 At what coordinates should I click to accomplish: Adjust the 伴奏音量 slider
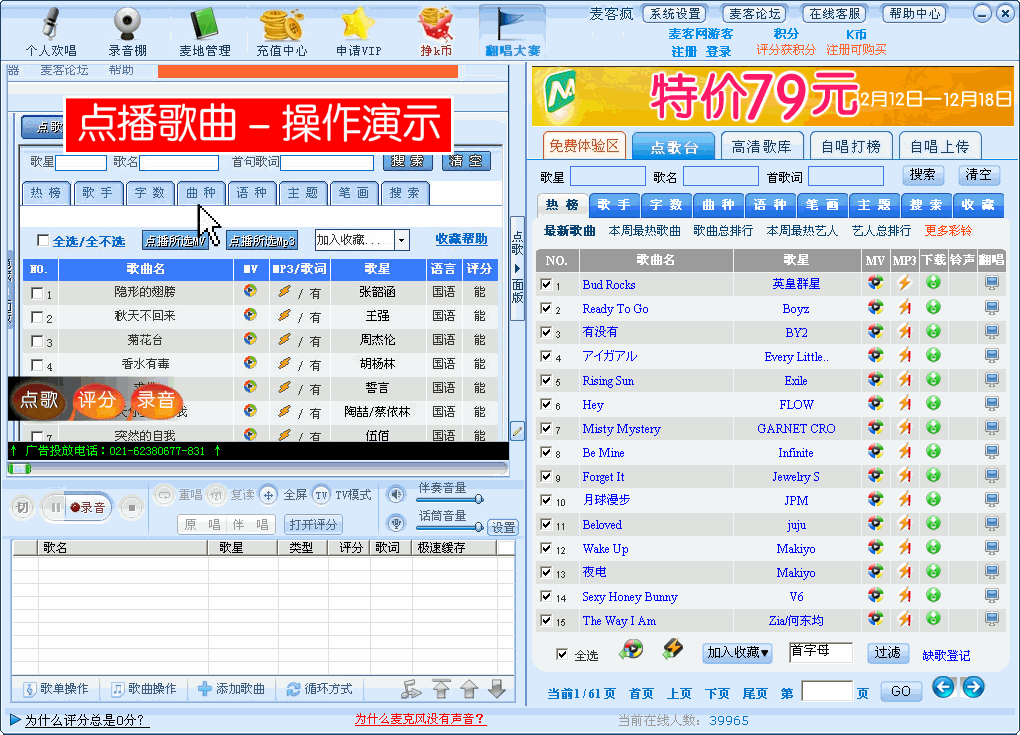(x=478, y=498)
